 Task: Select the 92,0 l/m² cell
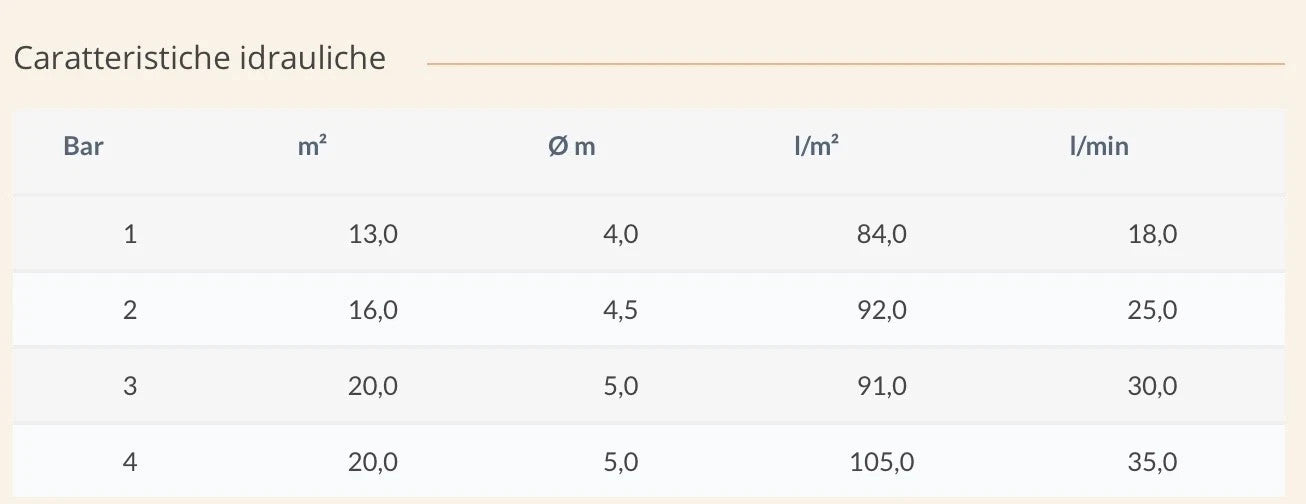[x=882, y=311]
